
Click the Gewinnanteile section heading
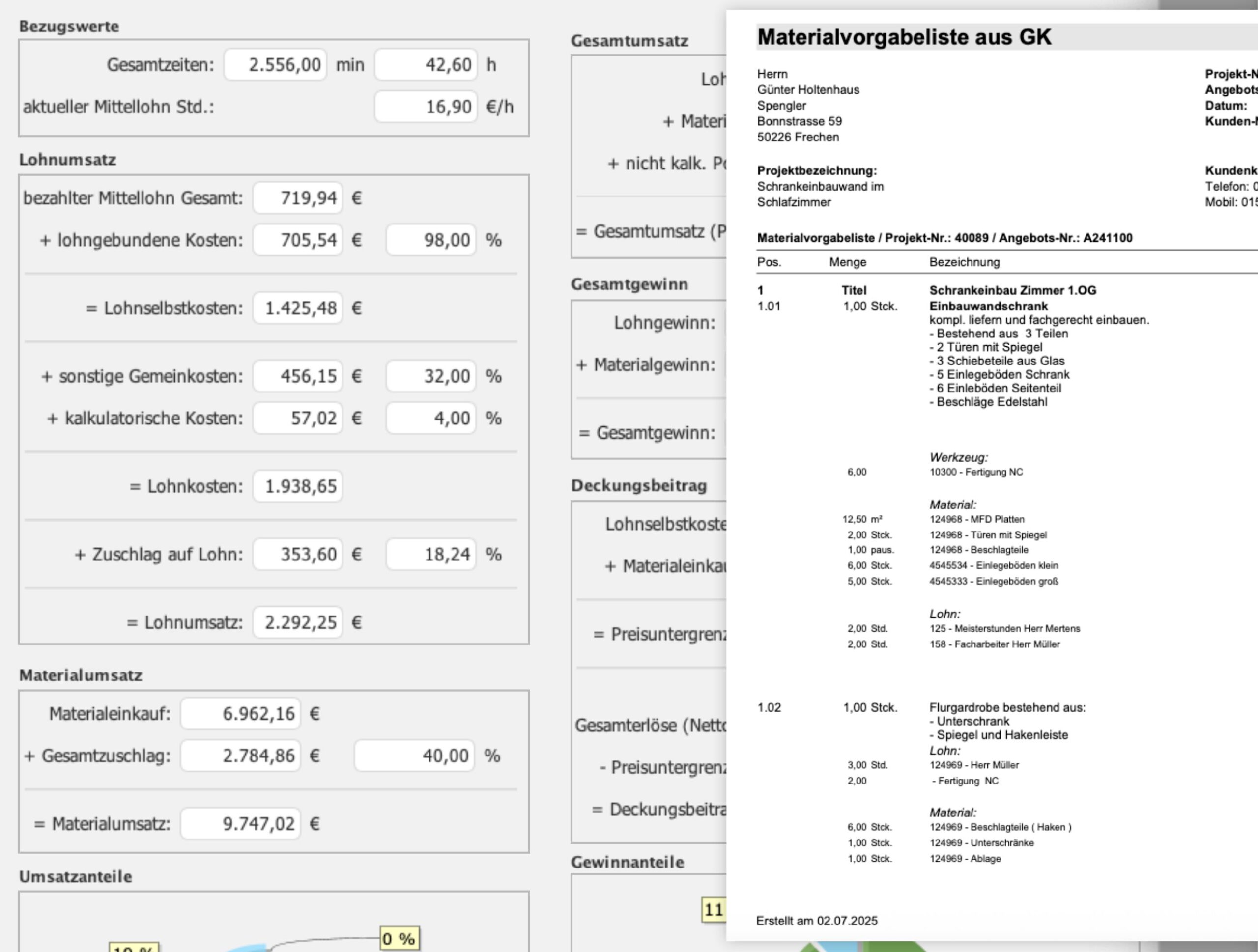(x=628, y=862)
